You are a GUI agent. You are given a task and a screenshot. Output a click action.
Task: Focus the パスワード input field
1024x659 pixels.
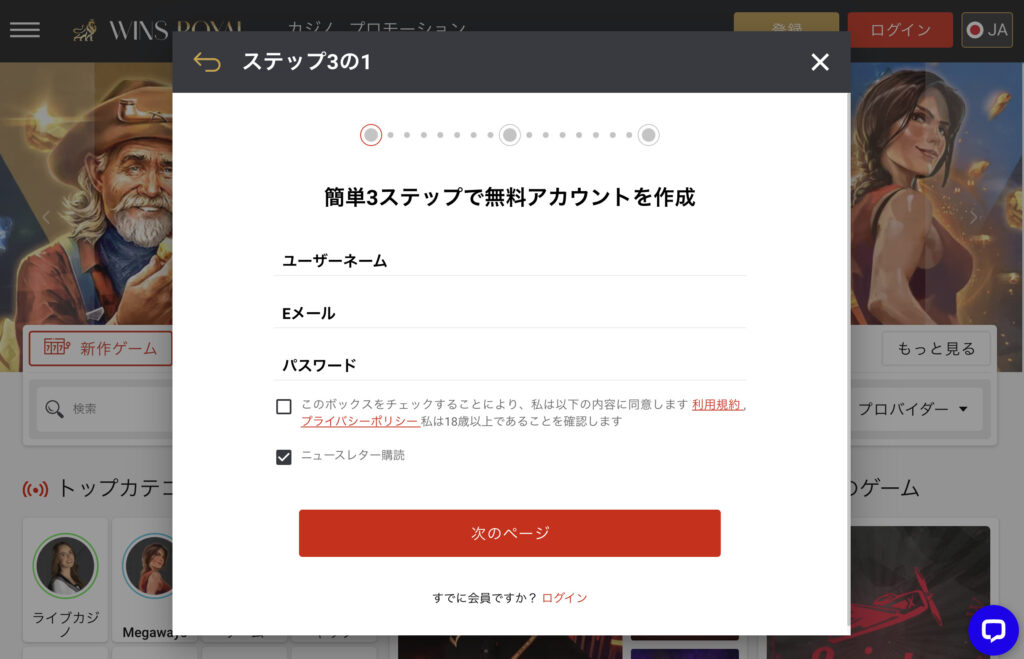[x=510, y=365]
